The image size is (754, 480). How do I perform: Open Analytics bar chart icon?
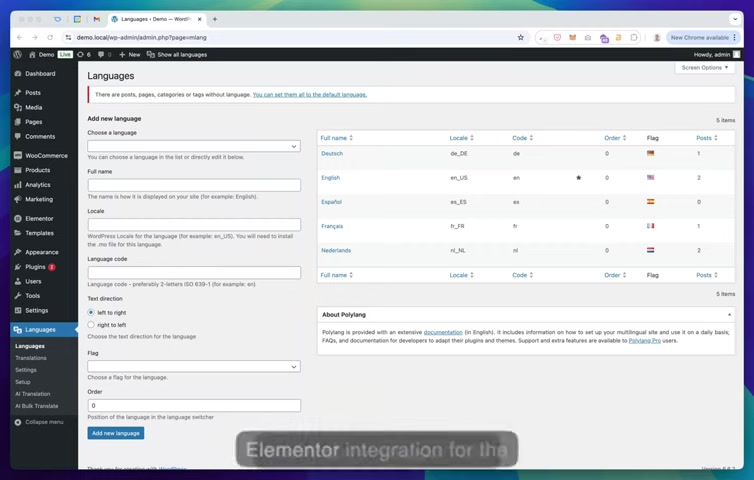(18, 185)
